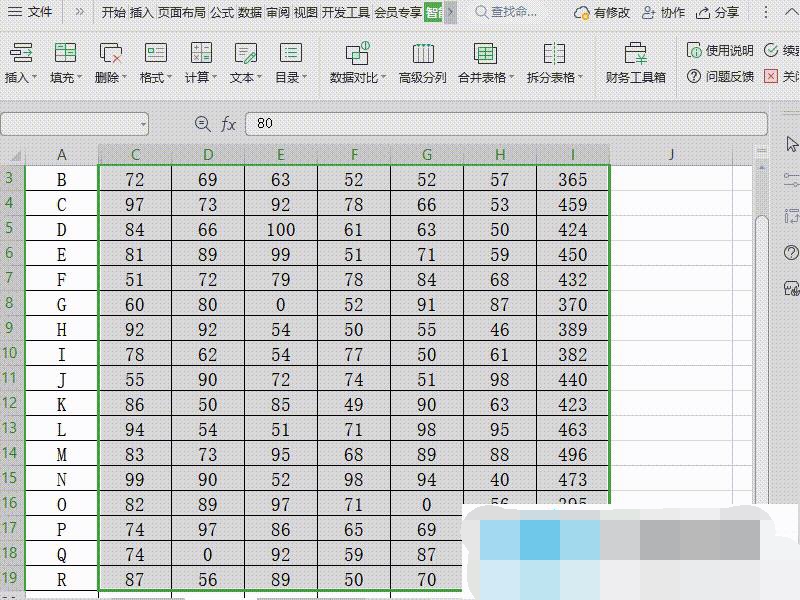This screenshot has height=600, width=800.
Task: Open the help icon in right sidebar
Action: (x=791, y=252)
